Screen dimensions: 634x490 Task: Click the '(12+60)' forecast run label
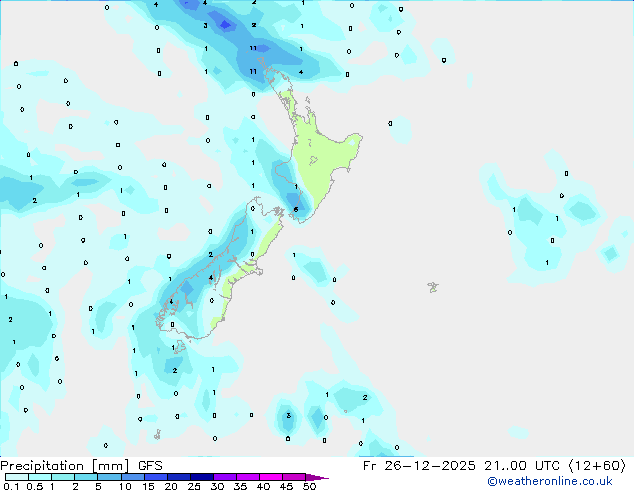point(597,466)
